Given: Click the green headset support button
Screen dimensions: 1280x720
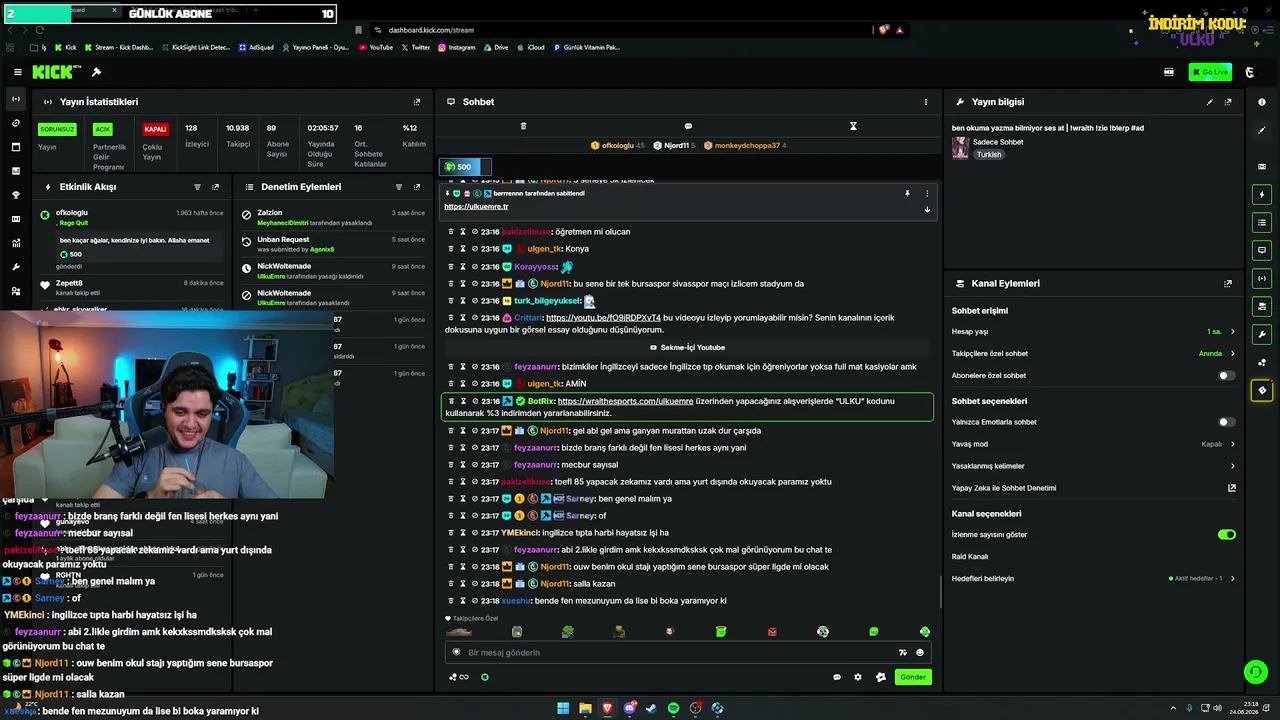Looking at the screenshot, I should point(1255,672).
